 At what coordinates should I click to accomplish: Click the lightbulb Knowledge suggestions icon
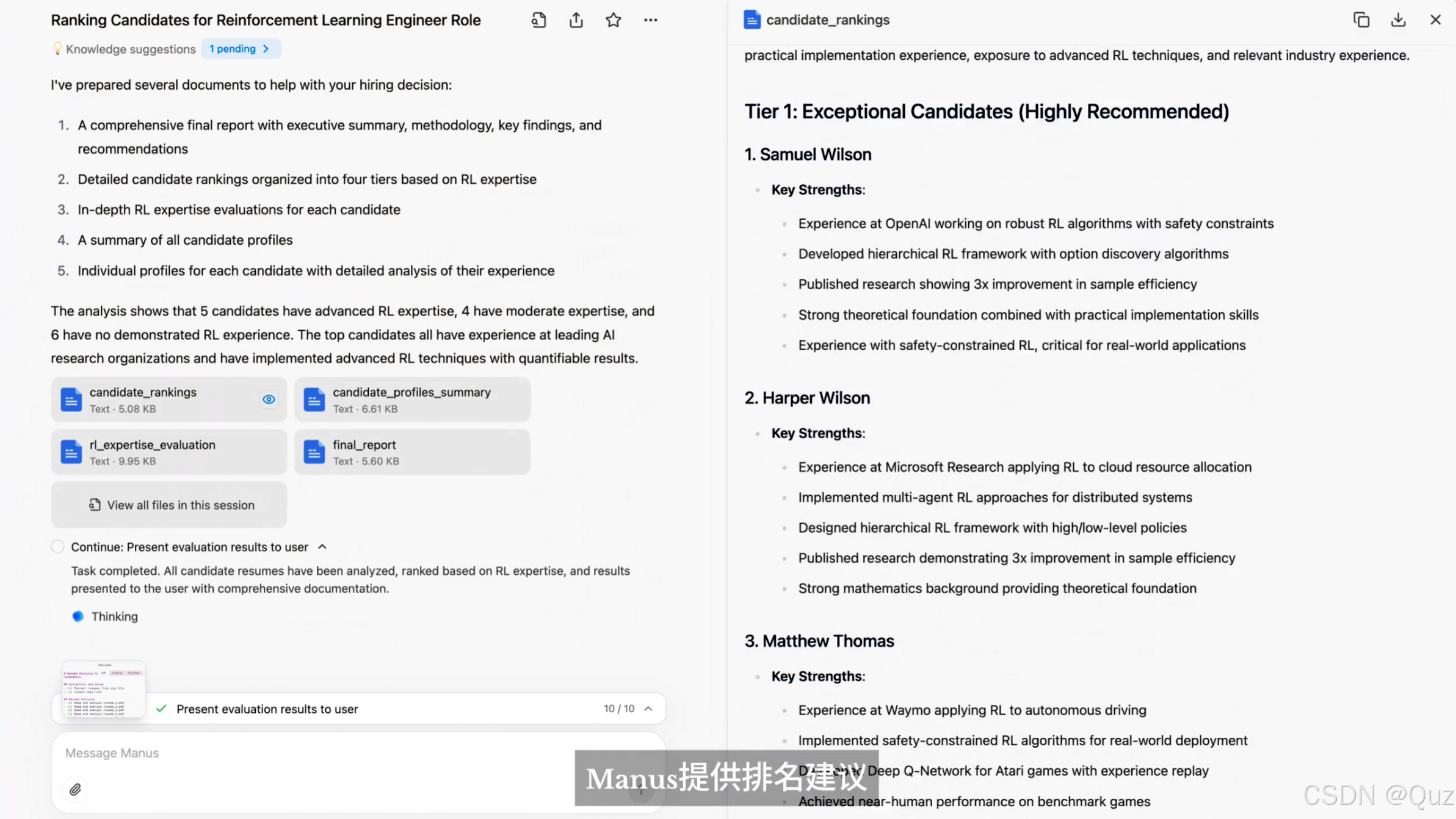click(57, 49)
